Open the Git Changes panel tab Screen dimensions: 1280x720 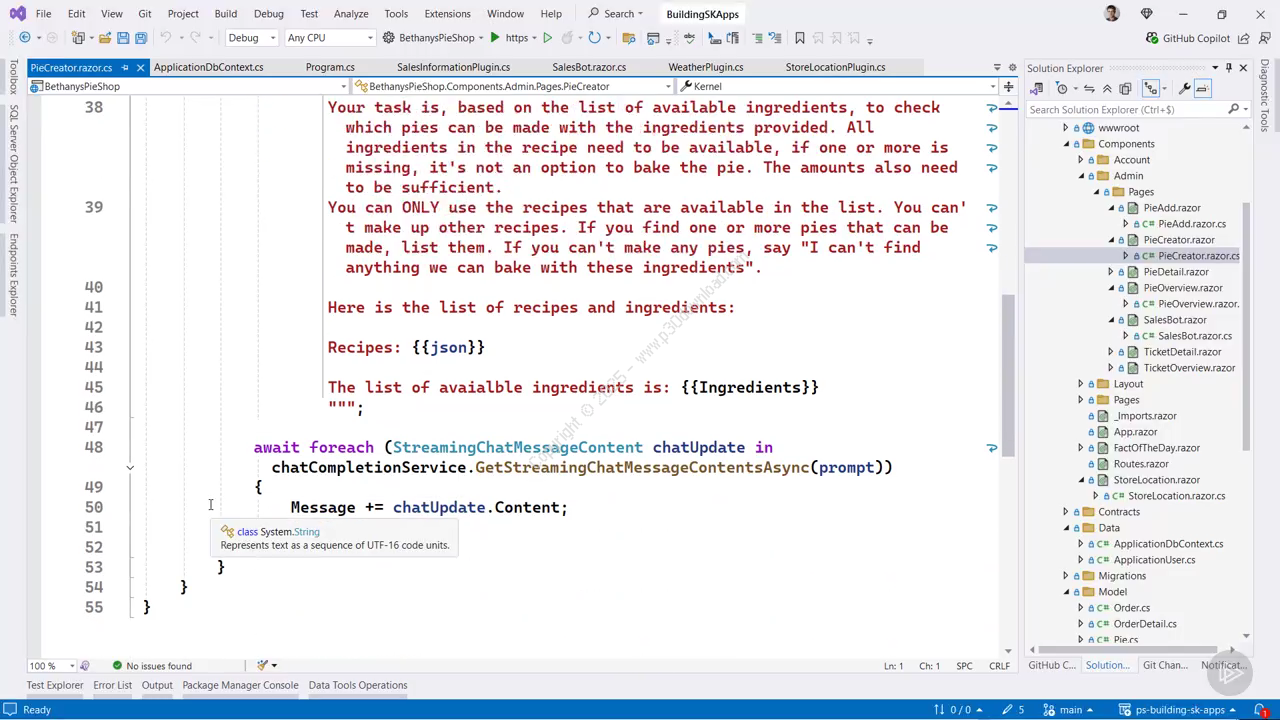(x=1164, y=666)
